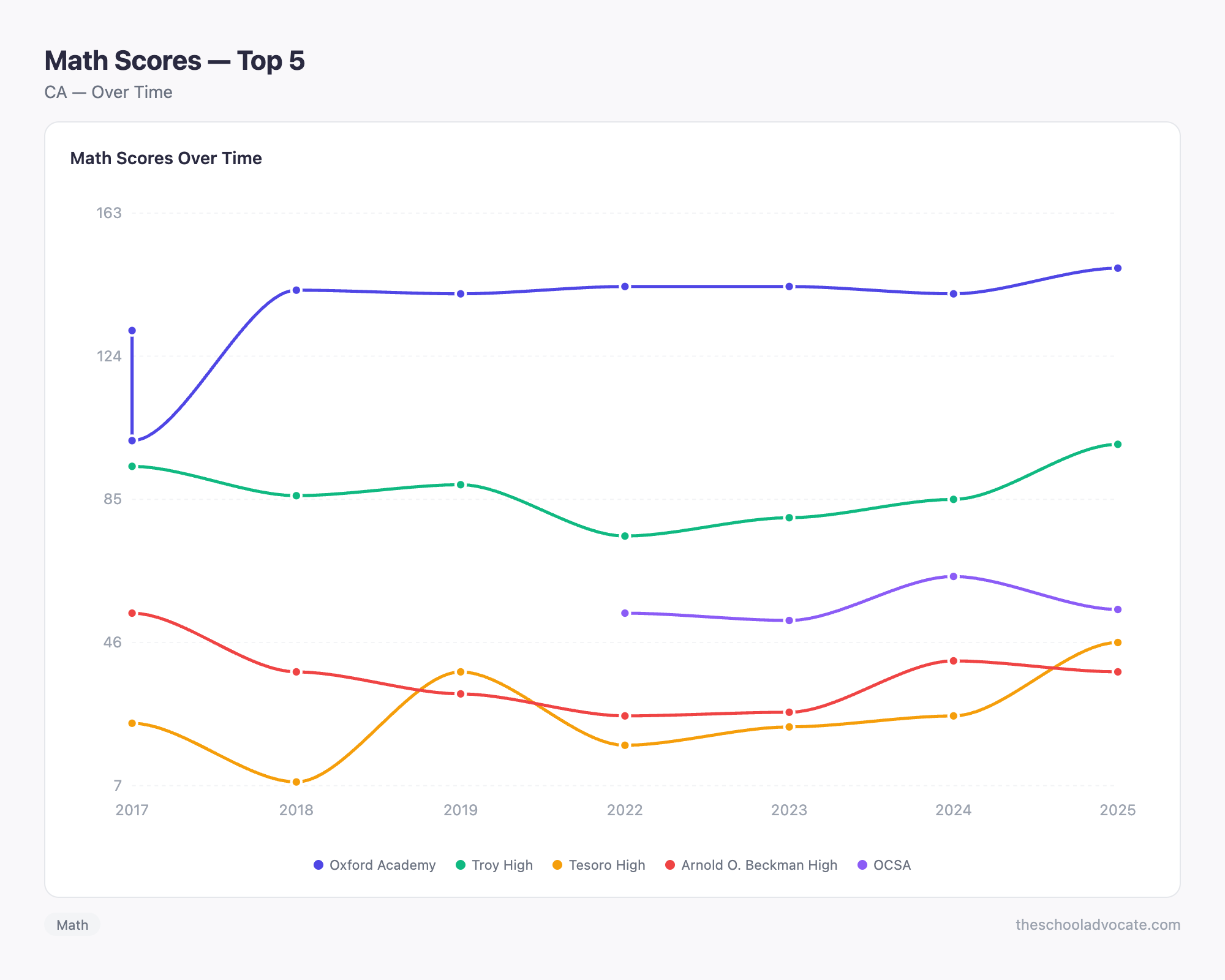Image resolution: width=1225 pixels, height=980 pixels.
Task: Click the 7 y-axis label
Action: pos(117,786)
